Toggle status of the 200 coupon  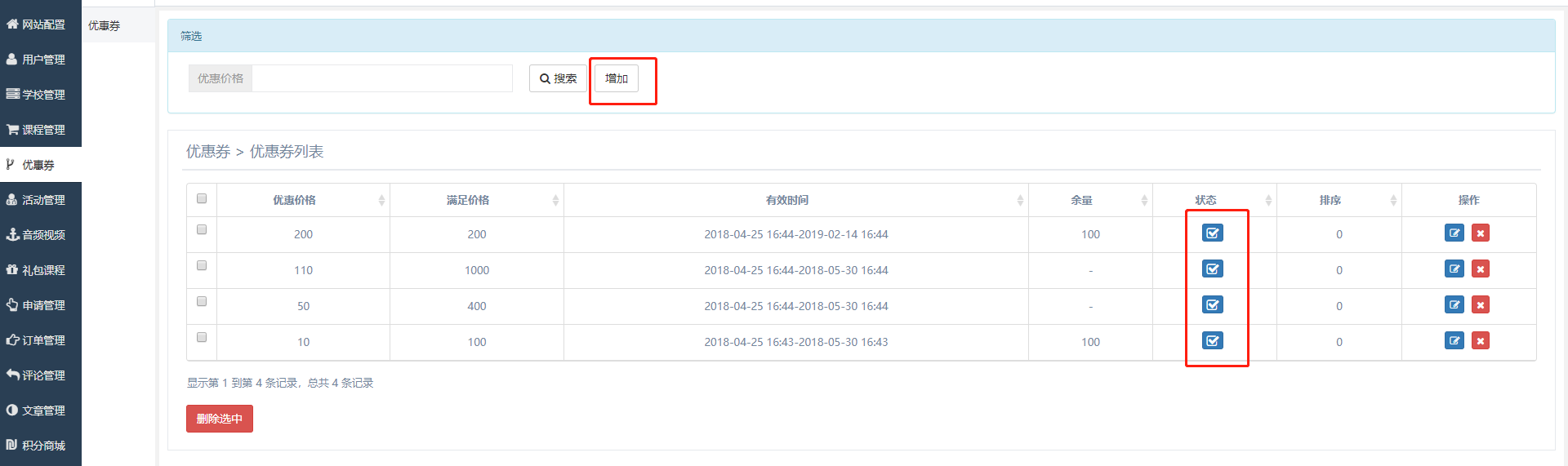(x=1213, y=233)
